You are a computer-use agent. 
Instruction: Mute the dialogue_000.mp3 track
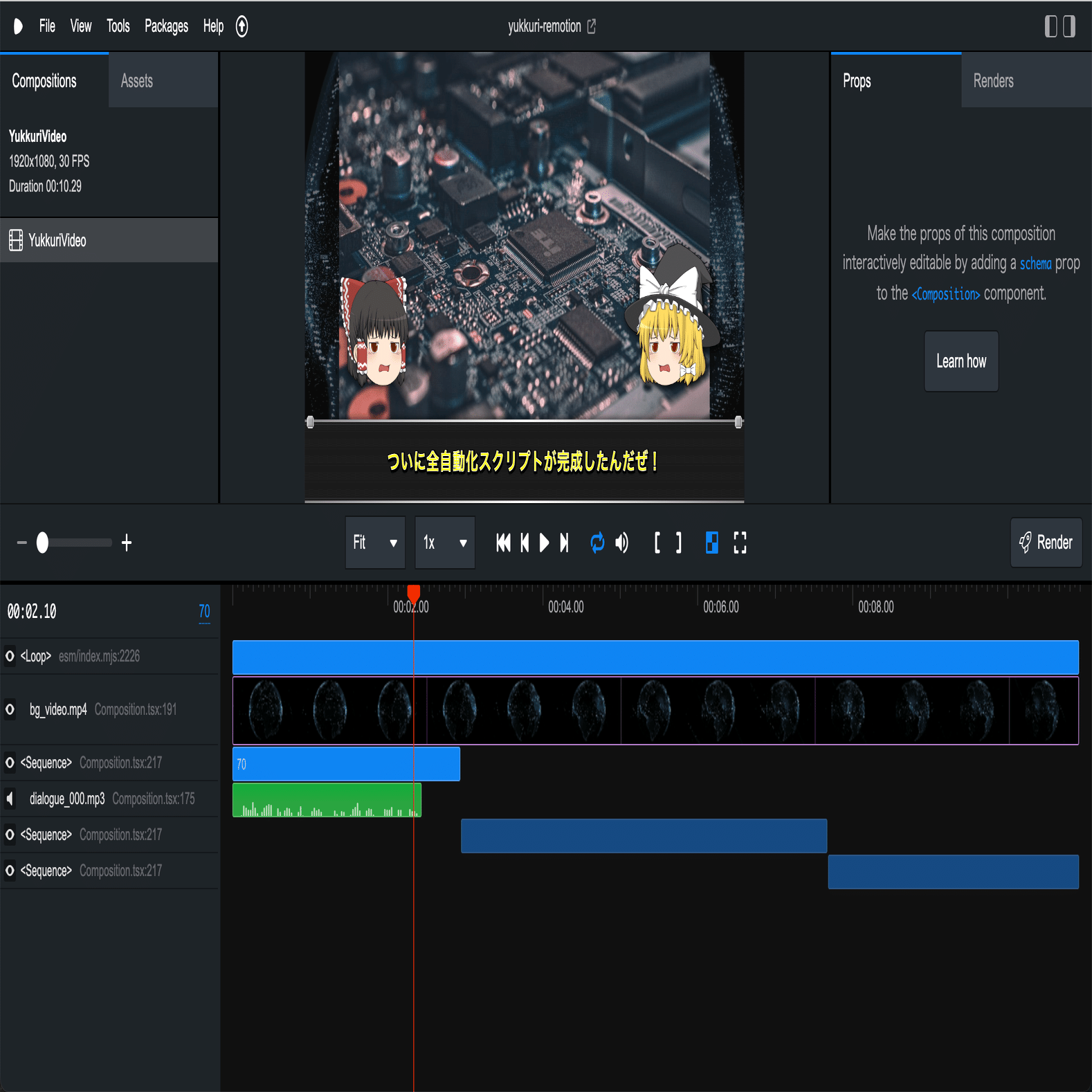click(10, 799)
